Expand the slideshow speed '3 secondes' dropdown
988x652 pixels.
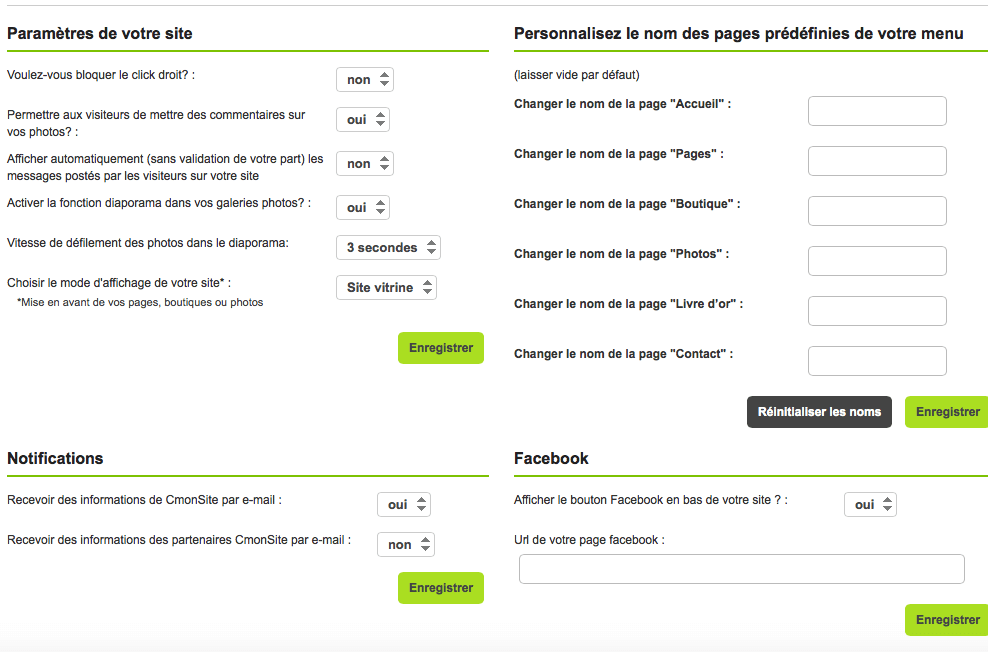(x=388, y=248)
